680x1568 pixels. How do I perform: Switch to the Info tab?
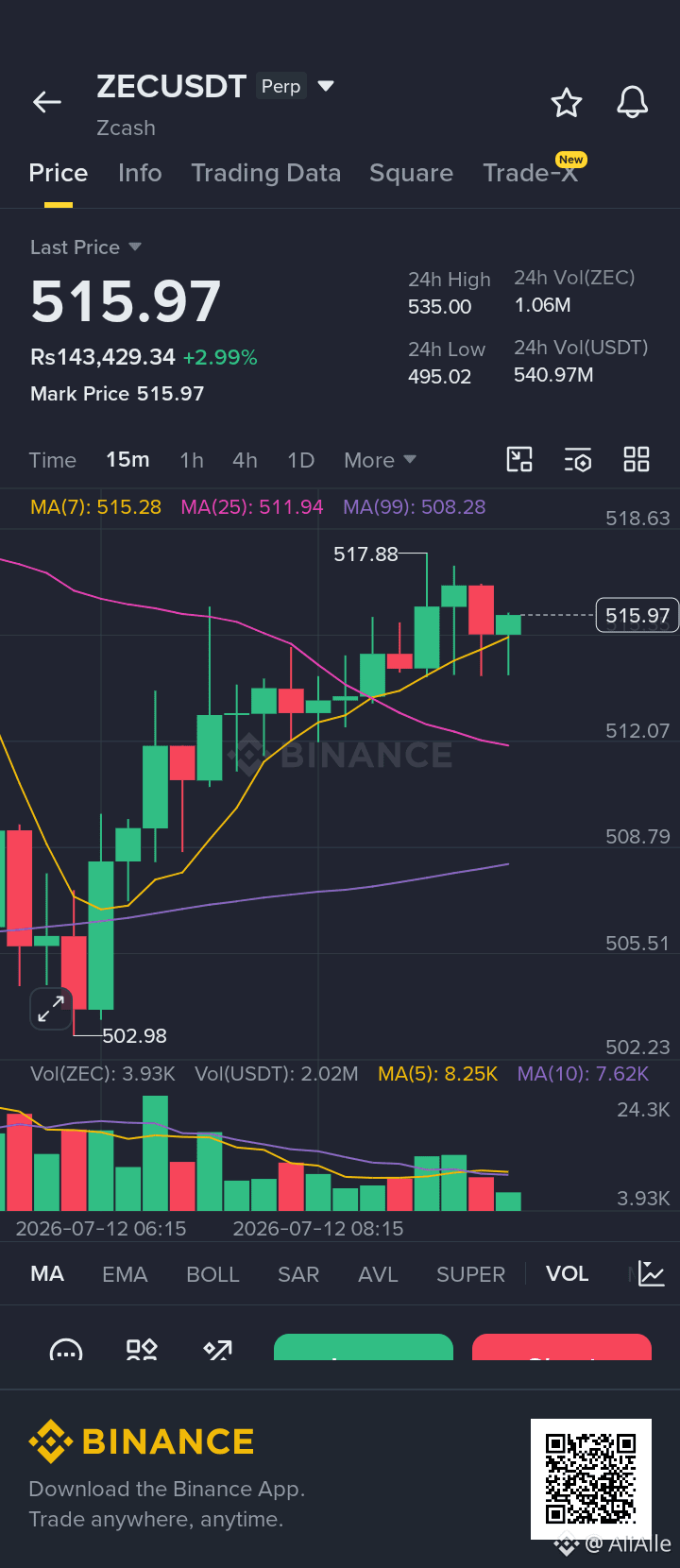140,173
